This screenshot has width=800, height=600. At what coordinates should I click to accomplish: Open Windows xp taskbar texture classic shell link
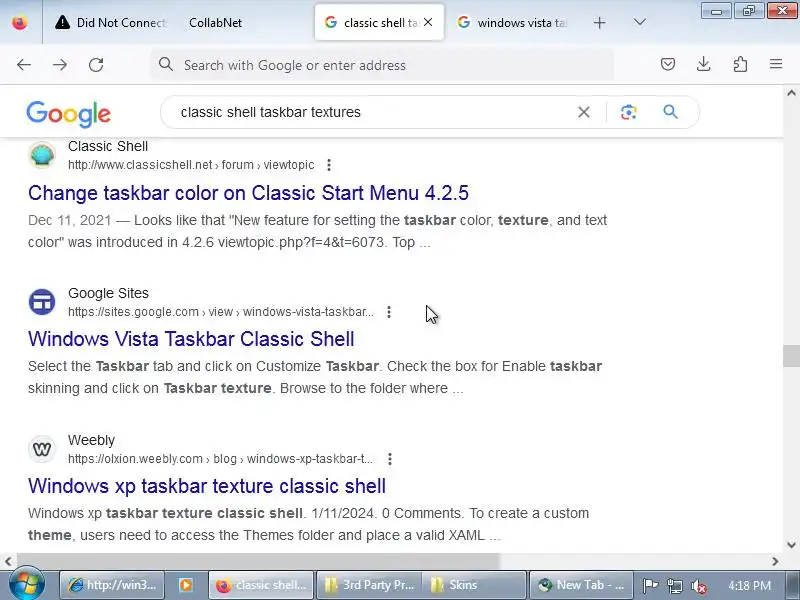coord(207,486)
